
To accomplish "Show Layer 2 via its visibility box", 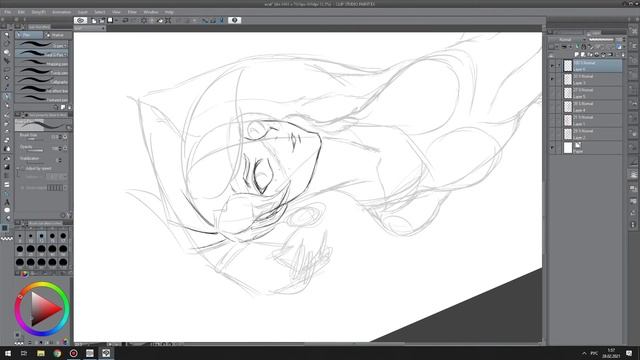I will (552, 134).
